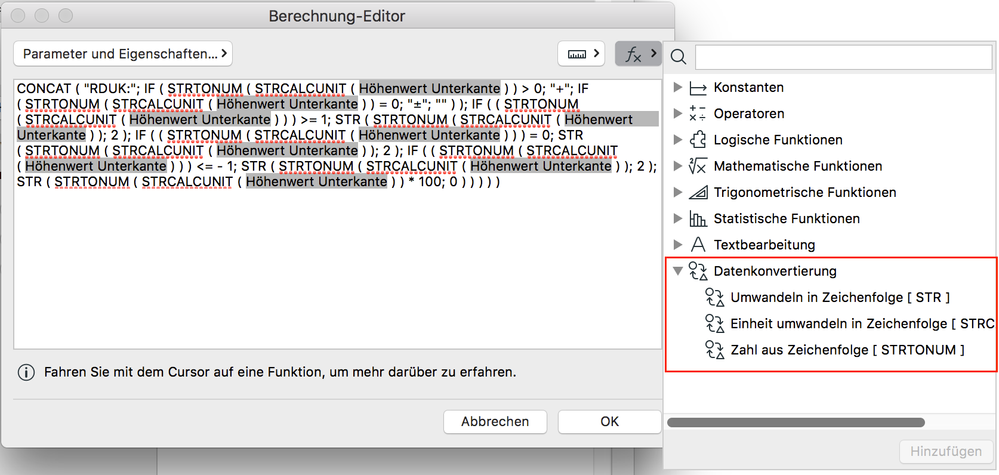The width and height of the screenshot is (999, 475).
Task: Click the Textbearbeitung letter A icon
Action: tap(698, 245)
